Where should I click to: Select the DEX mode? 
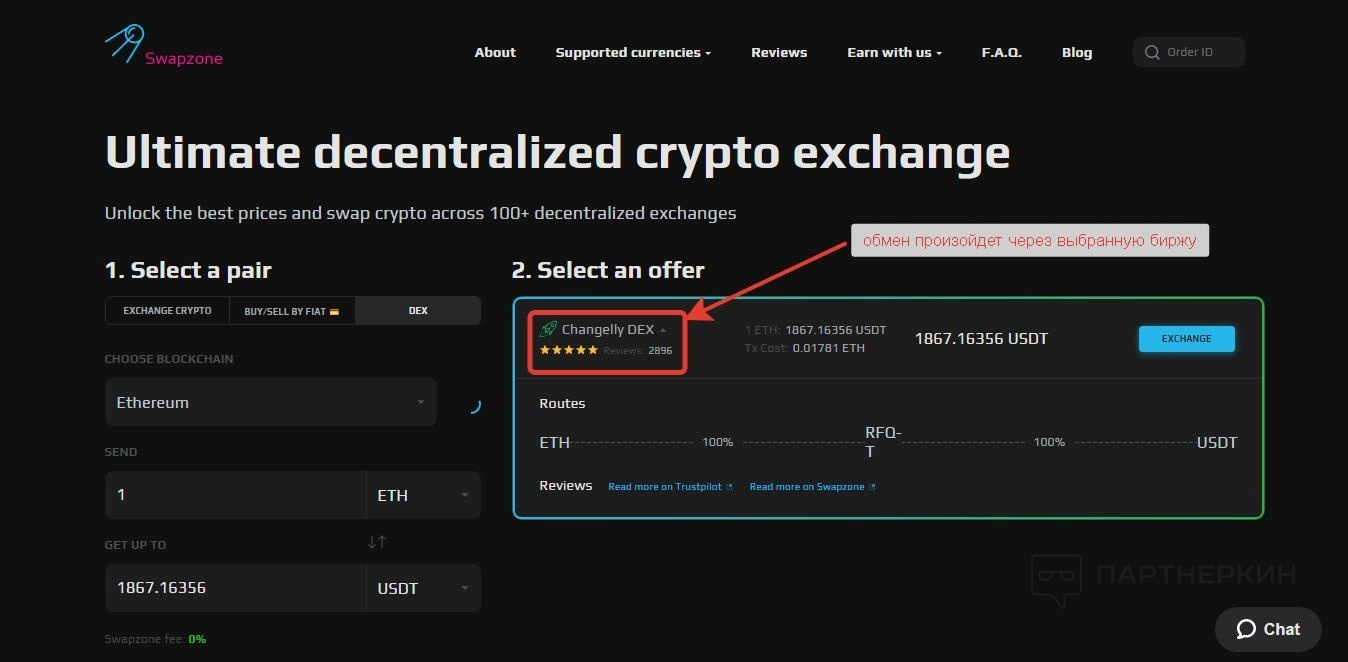[x=418, y=311]
